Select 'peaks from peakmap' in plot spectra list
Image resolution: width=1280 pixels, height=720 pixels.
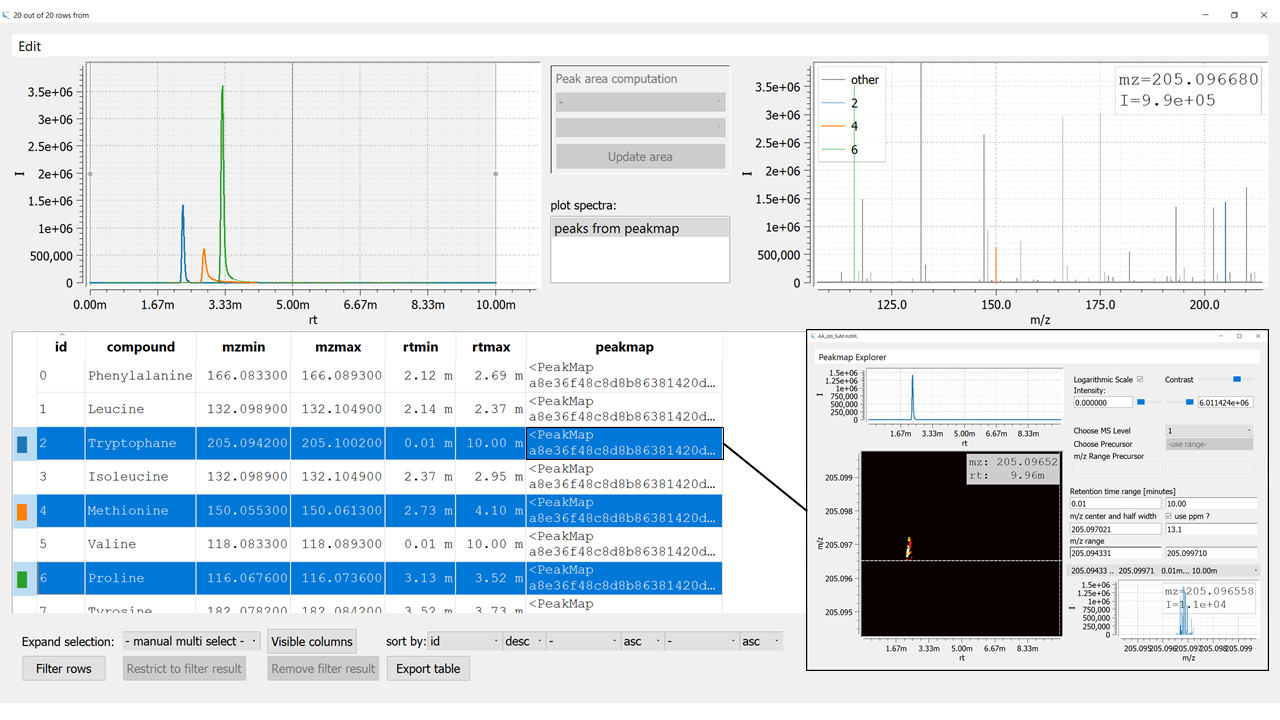(640, 228)
